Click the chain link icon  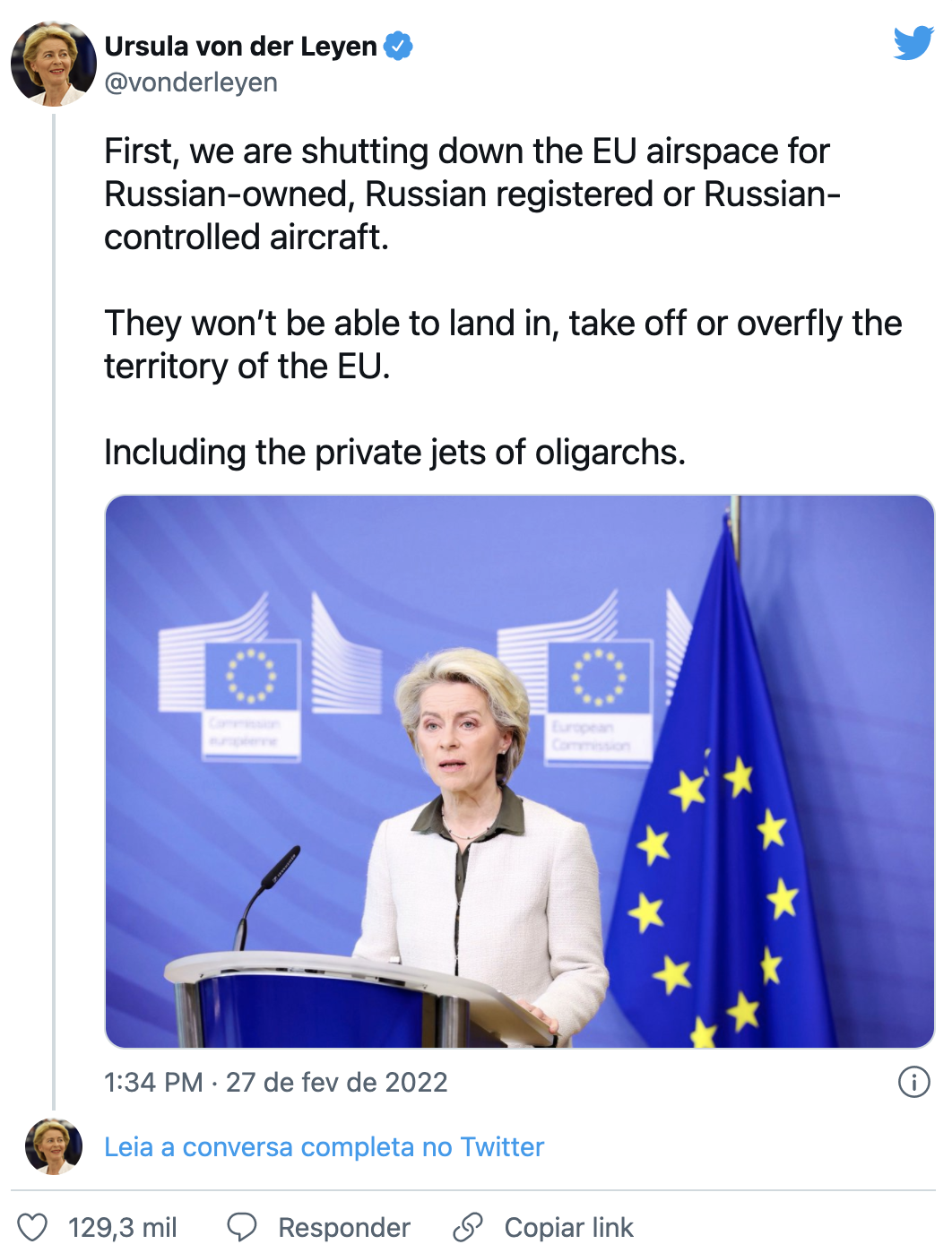[468, 1227]
